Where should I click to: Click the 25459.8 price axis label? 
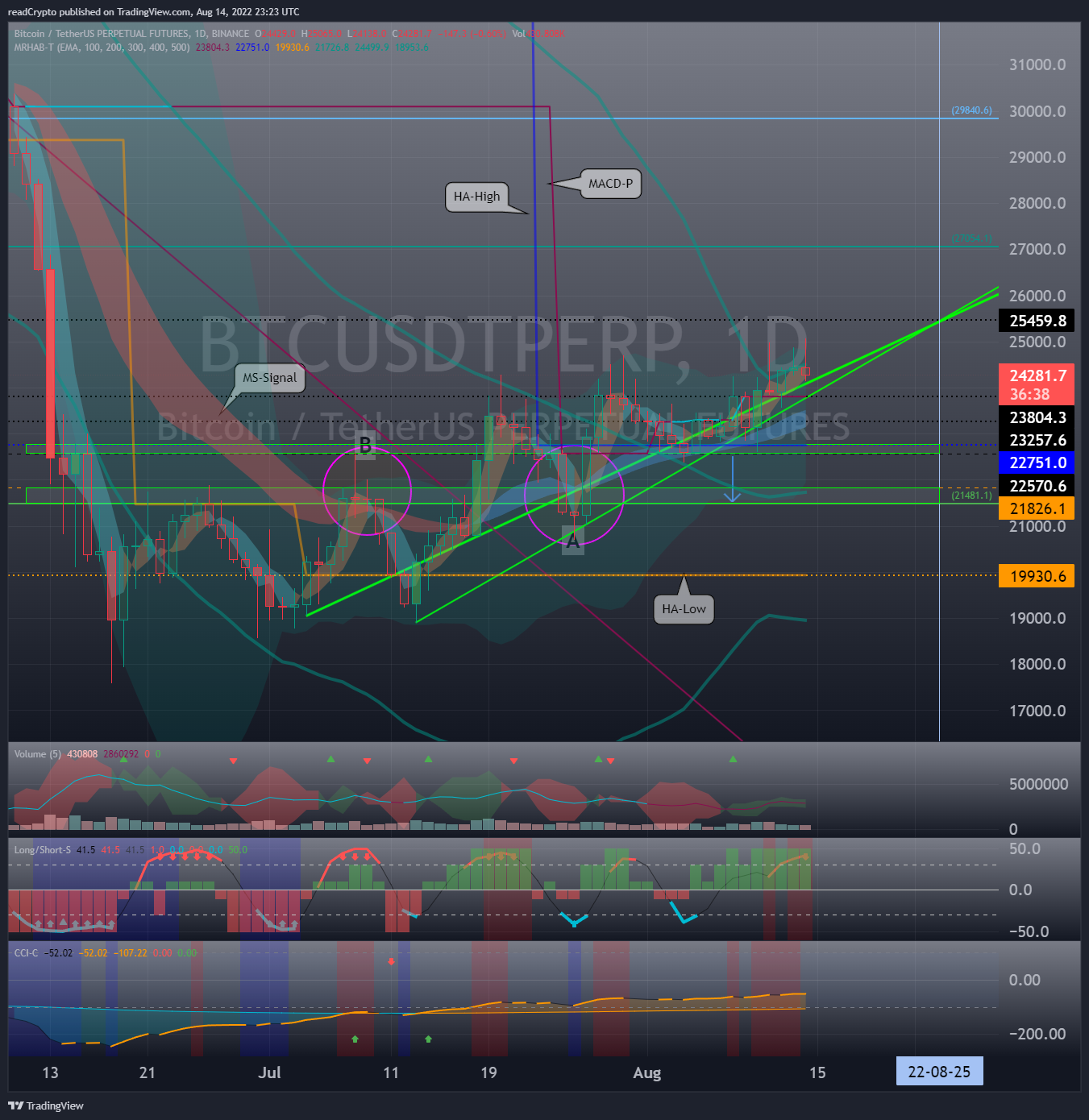pyautogui.click(x=1037, y=321)
